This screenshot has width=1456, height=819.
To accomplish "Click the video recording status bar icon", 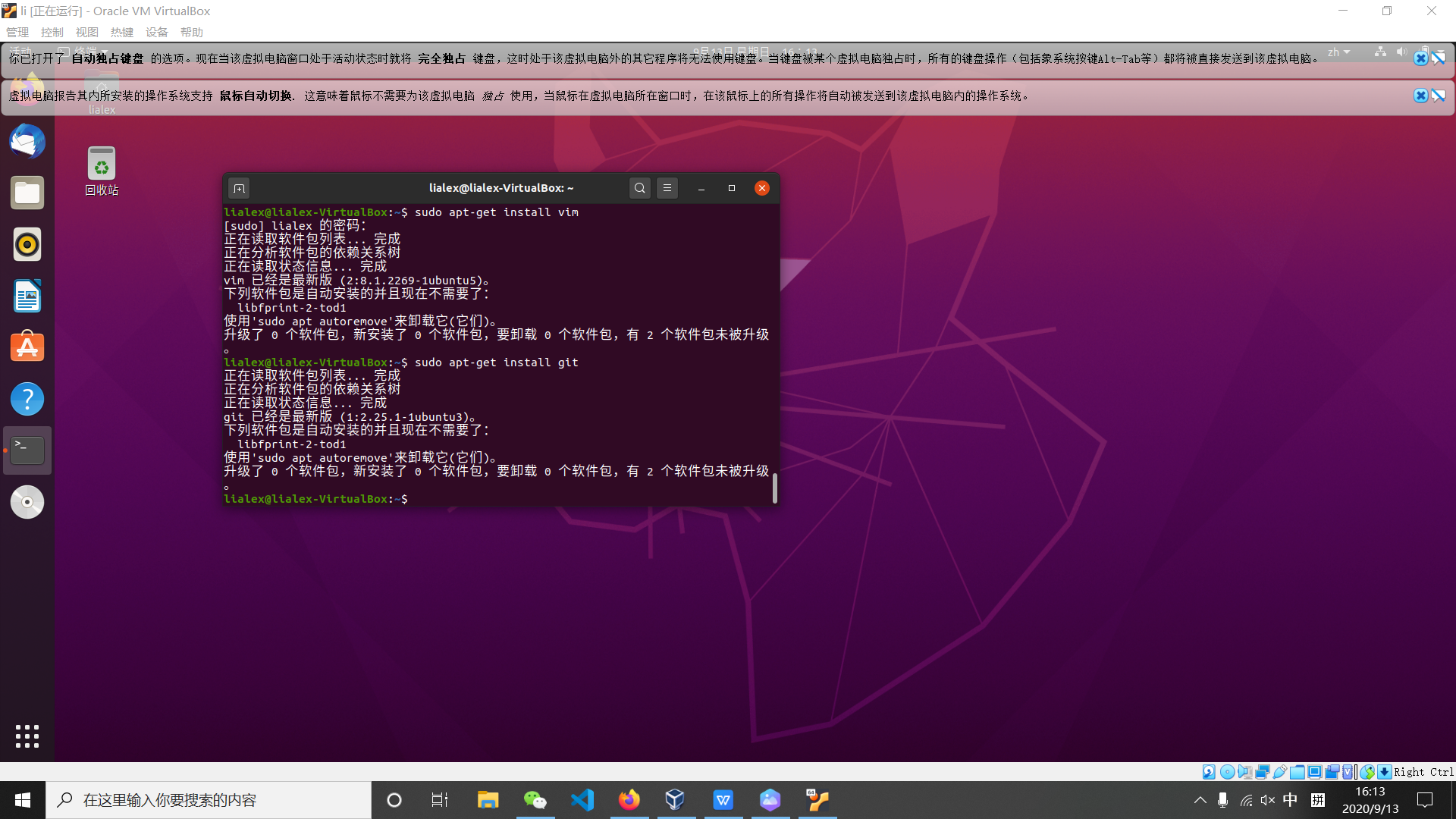I will tap(1332, 771).
